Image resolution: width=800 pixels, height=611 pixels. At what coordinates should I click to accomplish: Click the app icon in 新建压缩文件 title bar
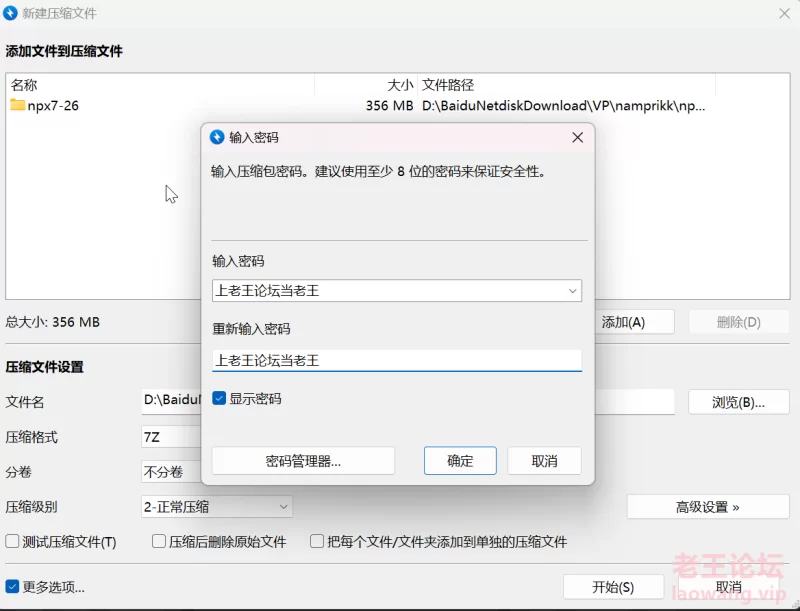point(10,13)
